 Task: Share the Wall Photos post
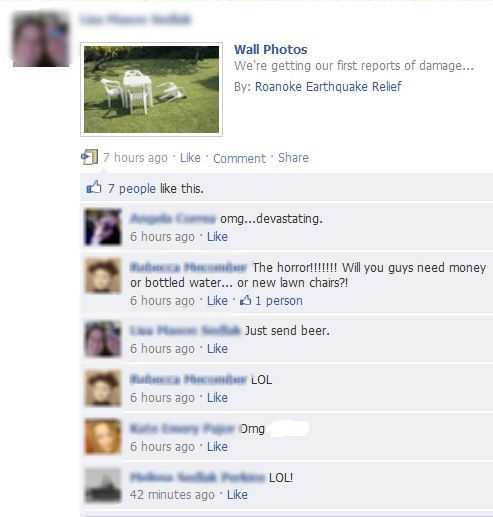click(x=293, y=158)
